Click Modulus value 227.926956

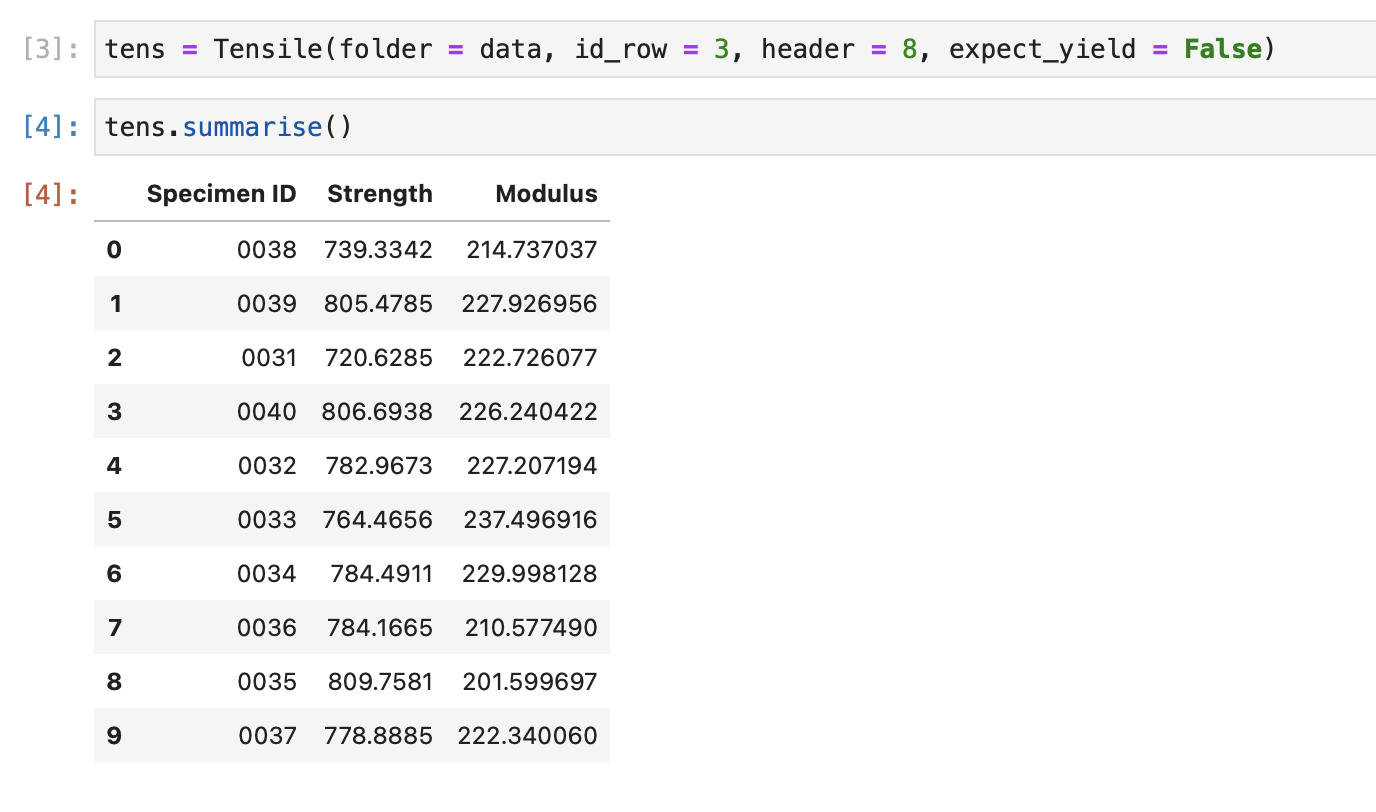(529, 303)
